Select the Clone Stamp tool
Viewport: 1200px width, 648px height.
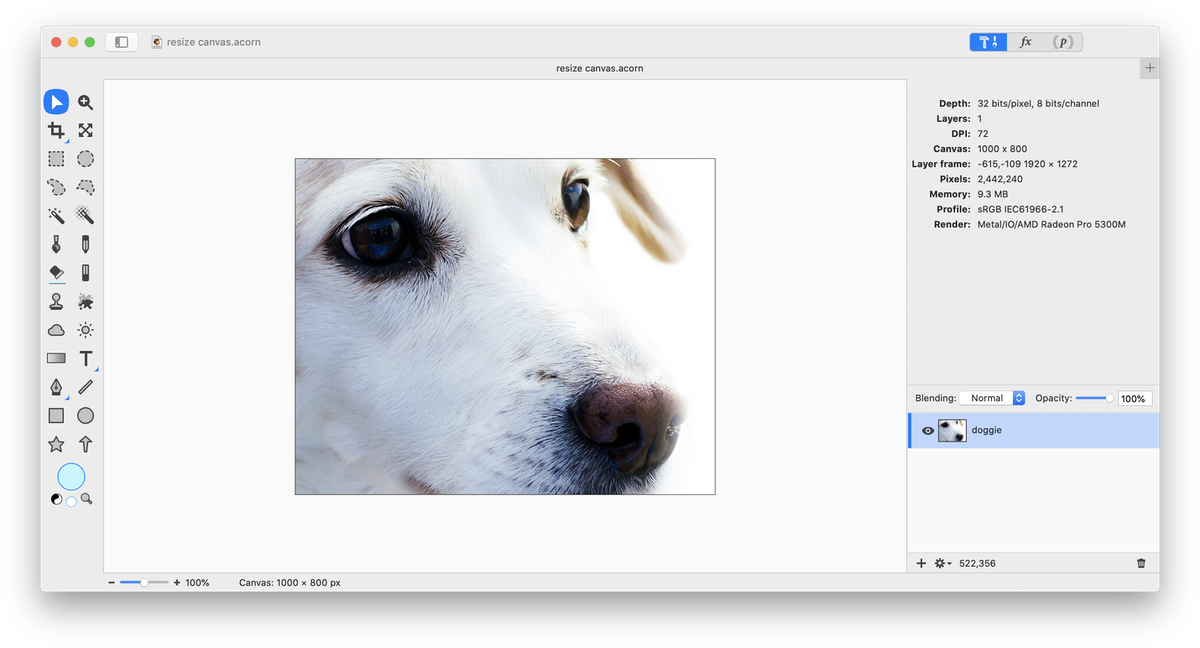coord(56,301)
